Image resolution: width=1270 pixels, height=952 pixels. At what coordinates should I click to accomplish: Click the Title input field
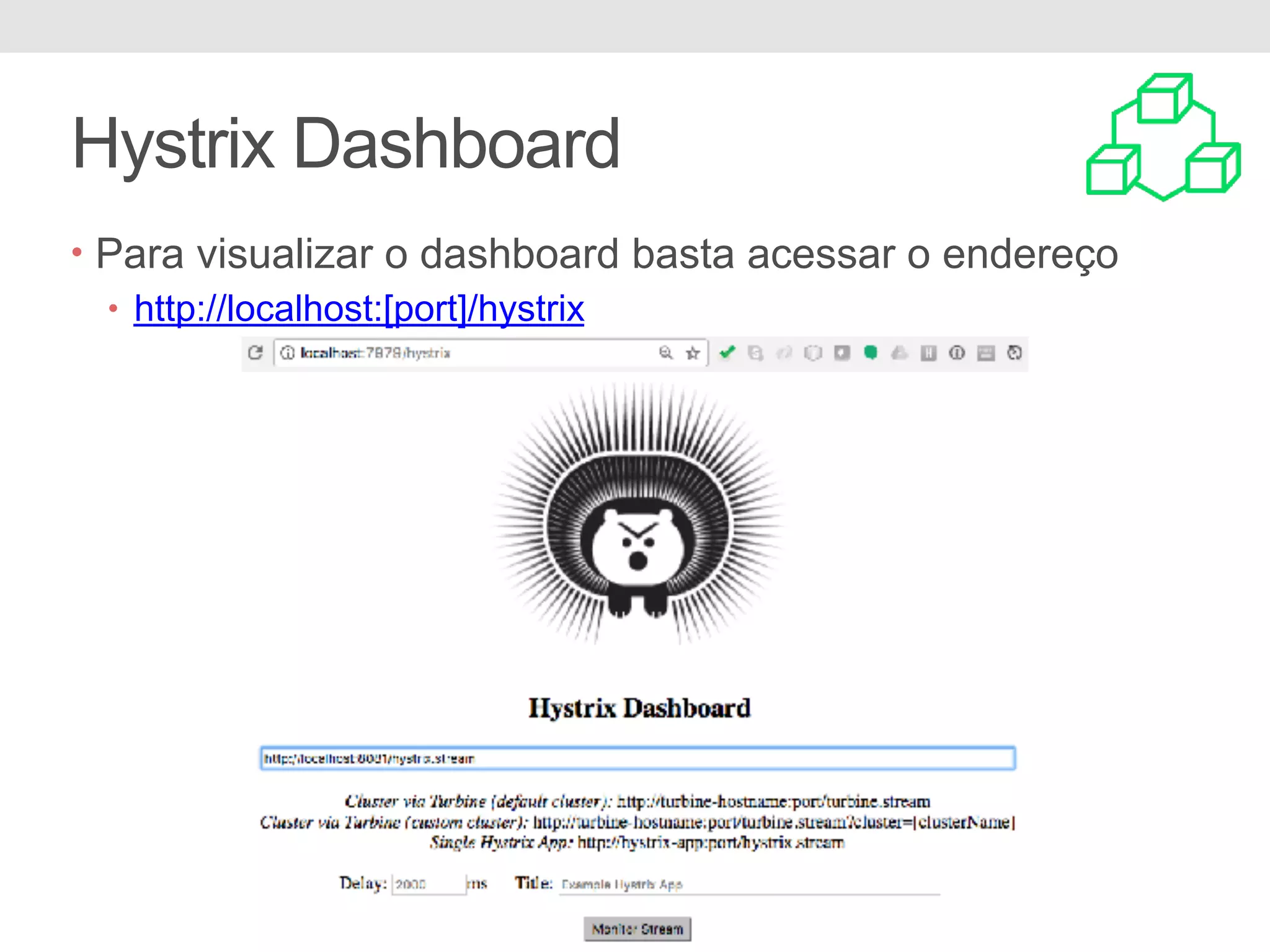[x=749, y=884]
